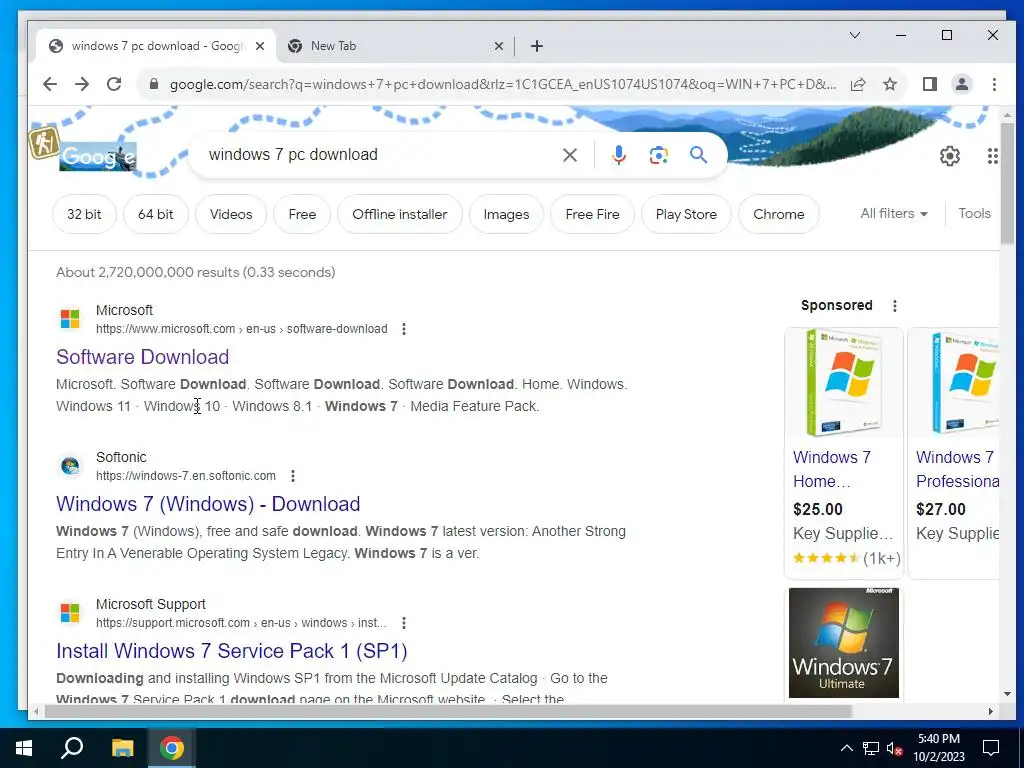Apply the Offline installer filter chip
1024x768 pixels.
400,214
